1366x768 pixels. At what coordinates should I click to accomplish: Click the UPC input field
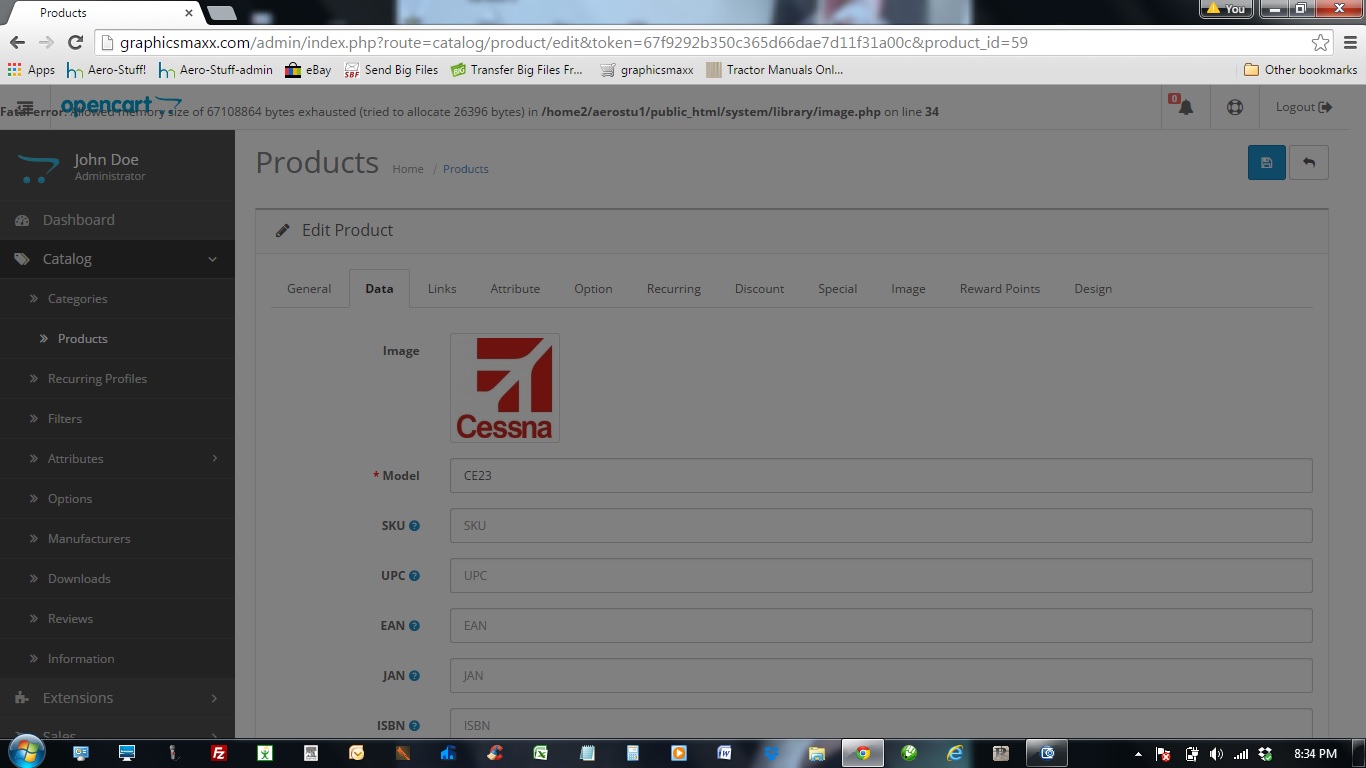pos(881,576)
